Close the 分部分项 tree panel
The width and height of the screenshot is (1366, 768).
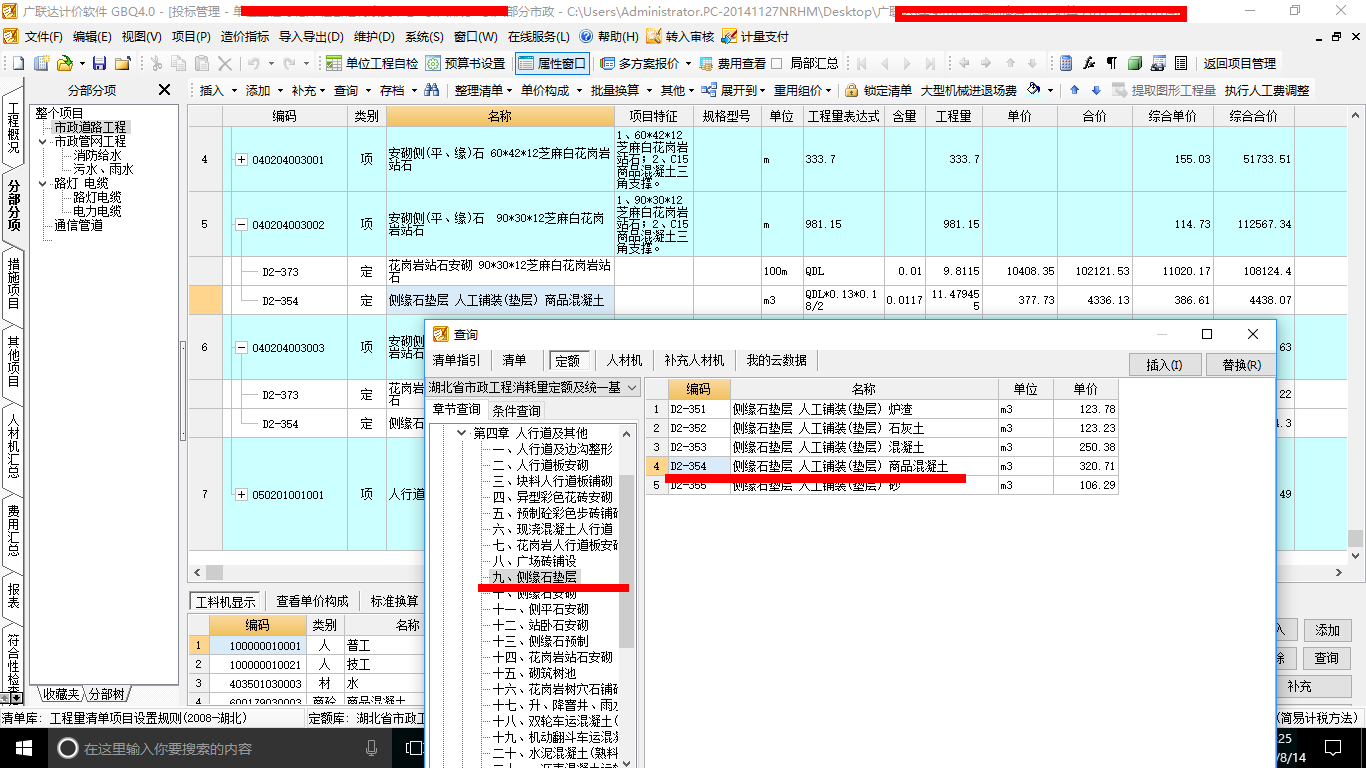click(165, 90)
